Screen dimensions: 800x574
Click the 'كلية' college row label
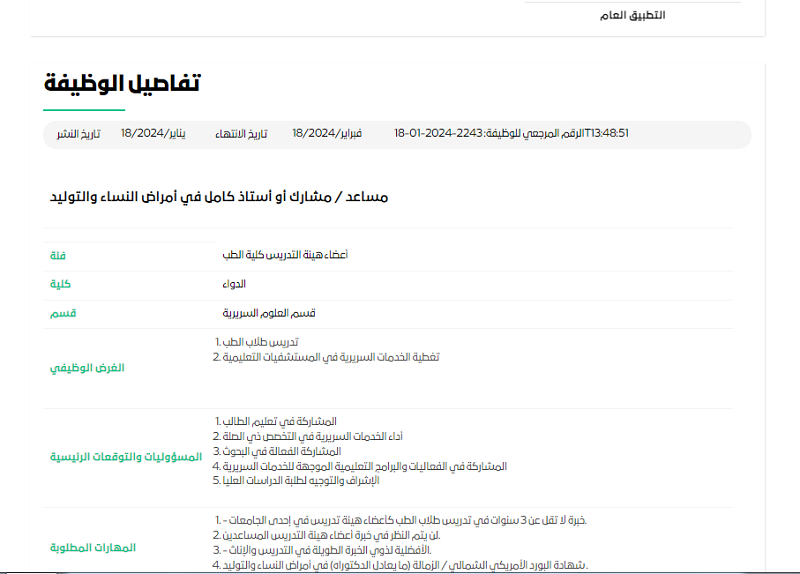click(x=60, y=285)
